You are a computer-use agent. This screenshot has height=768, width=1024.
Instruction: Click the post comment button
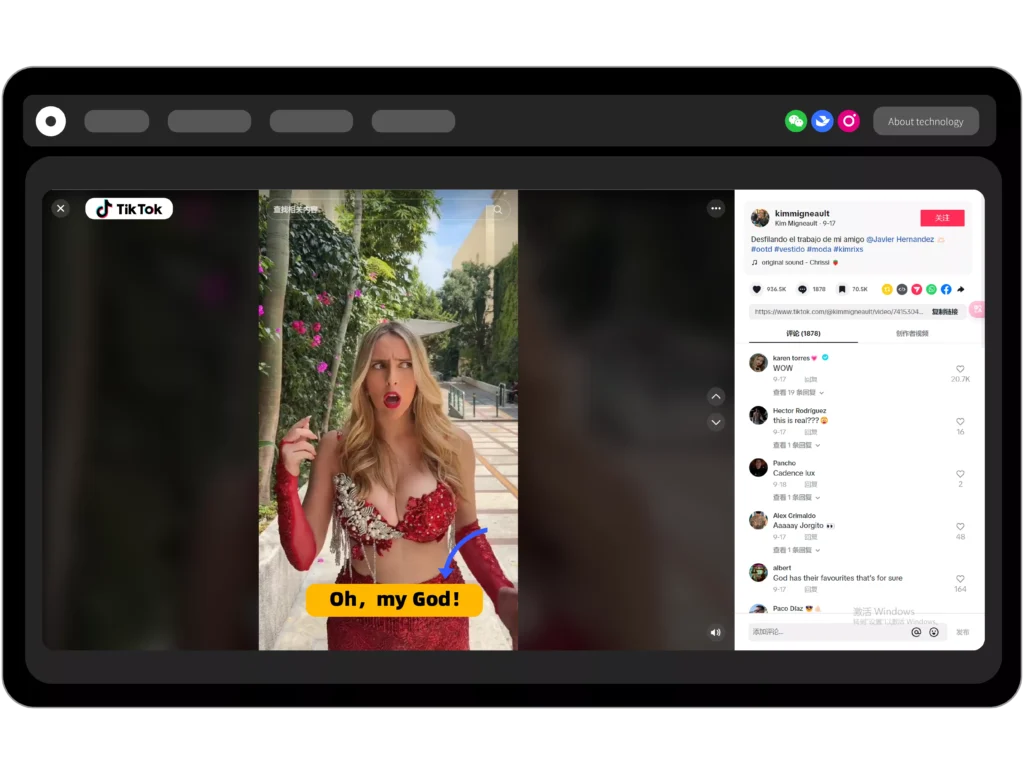tap(963, 632)
